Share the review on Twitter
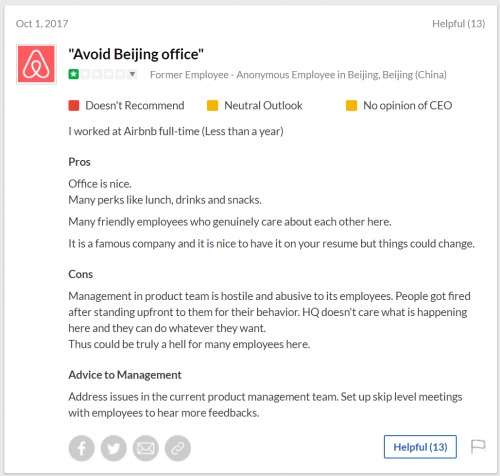The image size is (500, 476). coord(114,448)
